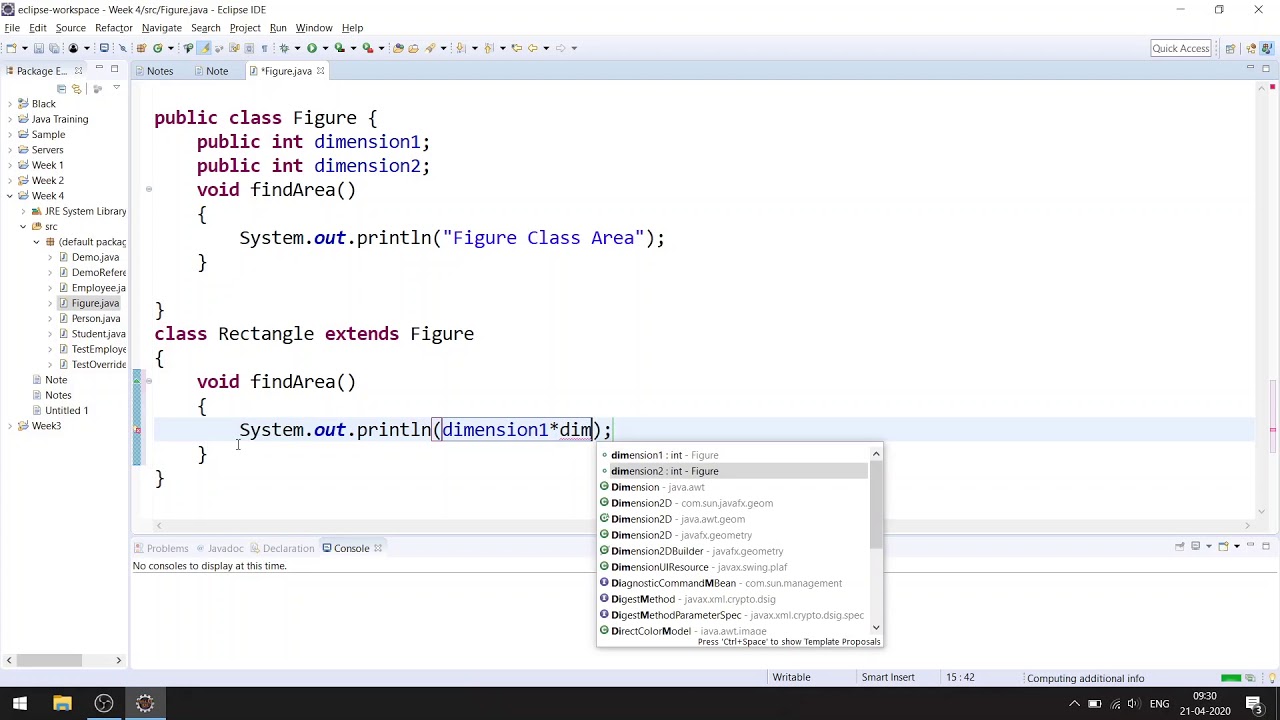Click the green Run button in the toolbar
This screenshot has width=1280, height=720.
coord(312,48)
